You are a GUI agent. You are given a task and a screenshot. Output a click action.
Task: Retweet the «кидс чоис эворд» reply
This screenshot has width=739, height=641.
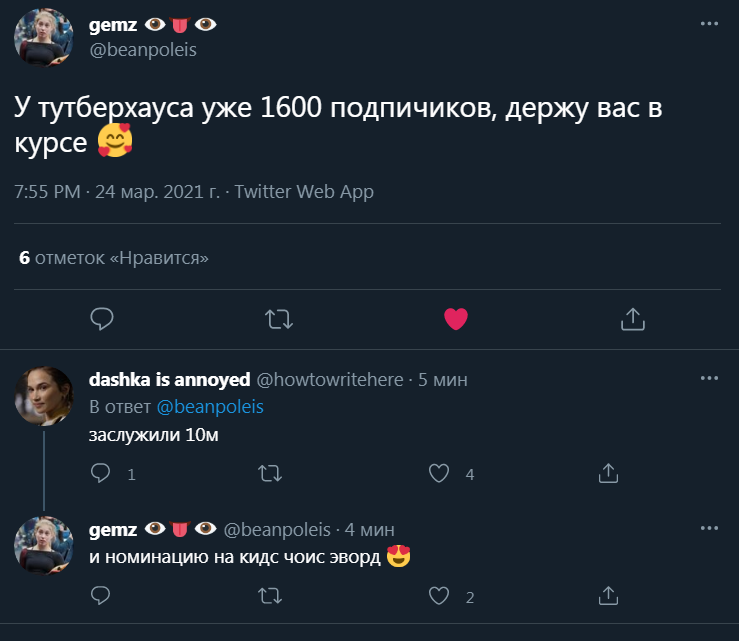pyautogui.click(x=270, y=596)
